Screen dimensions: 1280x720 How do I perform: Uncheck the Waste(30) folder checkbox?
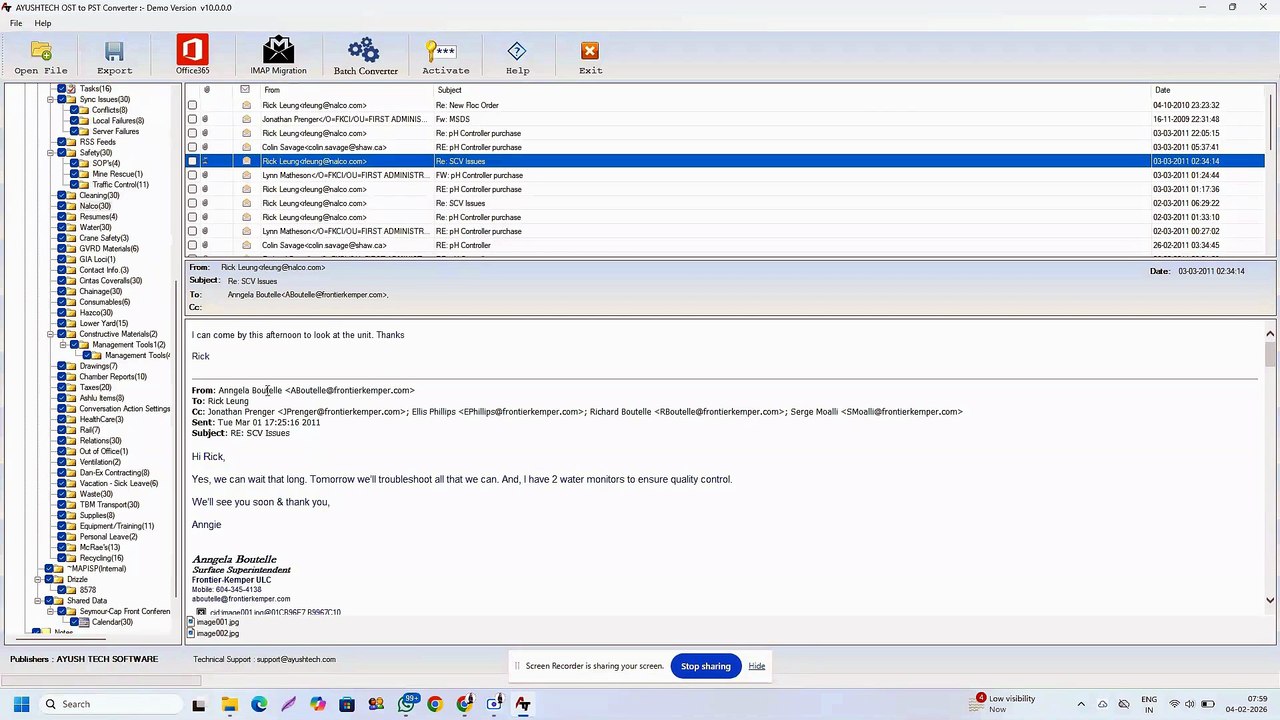(x=62, y=494)
